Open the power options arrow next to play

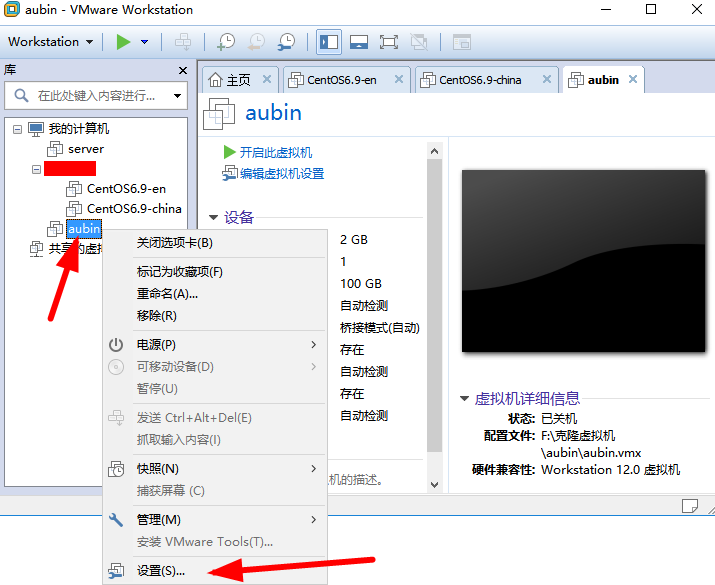[x=145, y=42]
